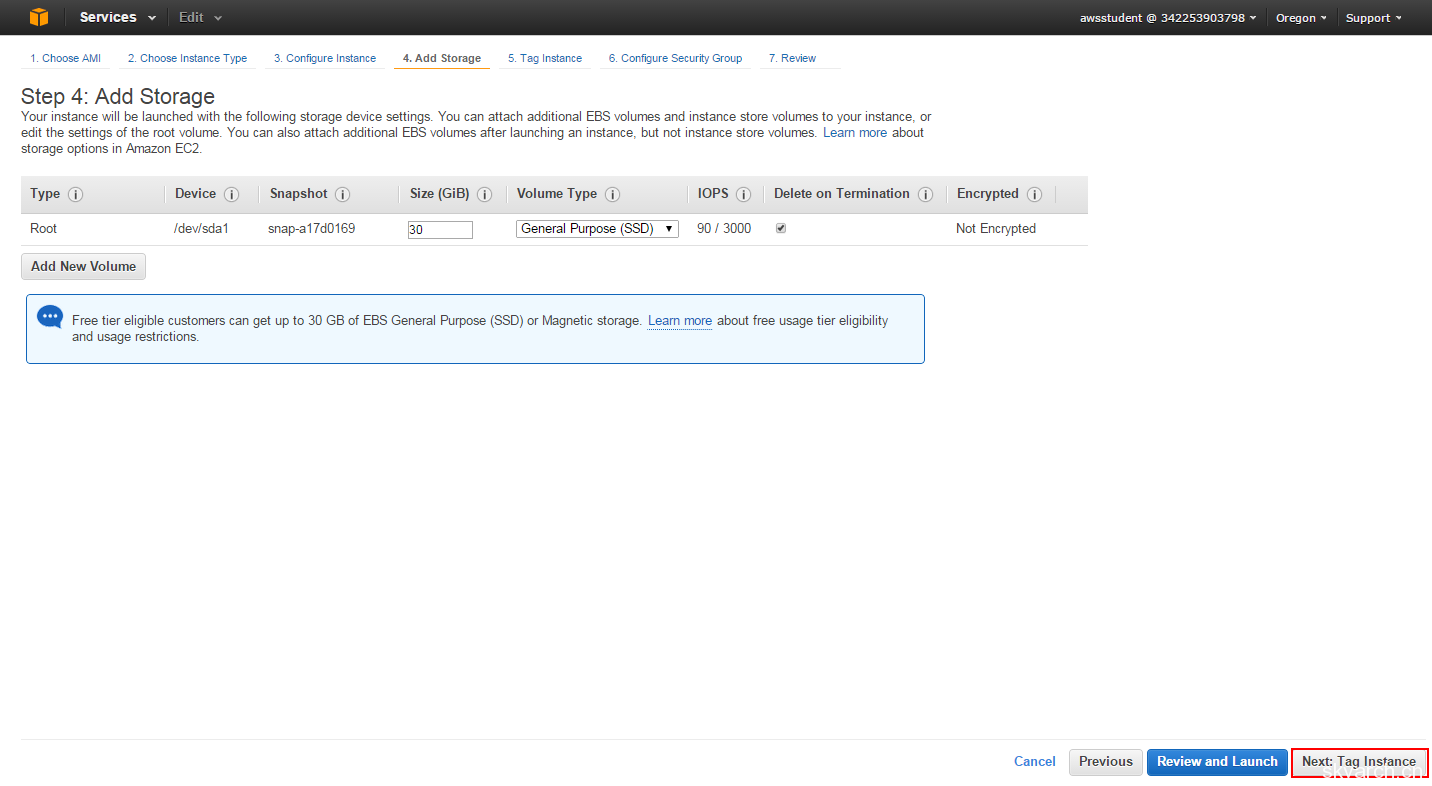Expand the Services menu
Image resolution: width=1432 pixels, height=786 pixels.
pos(117,17)
